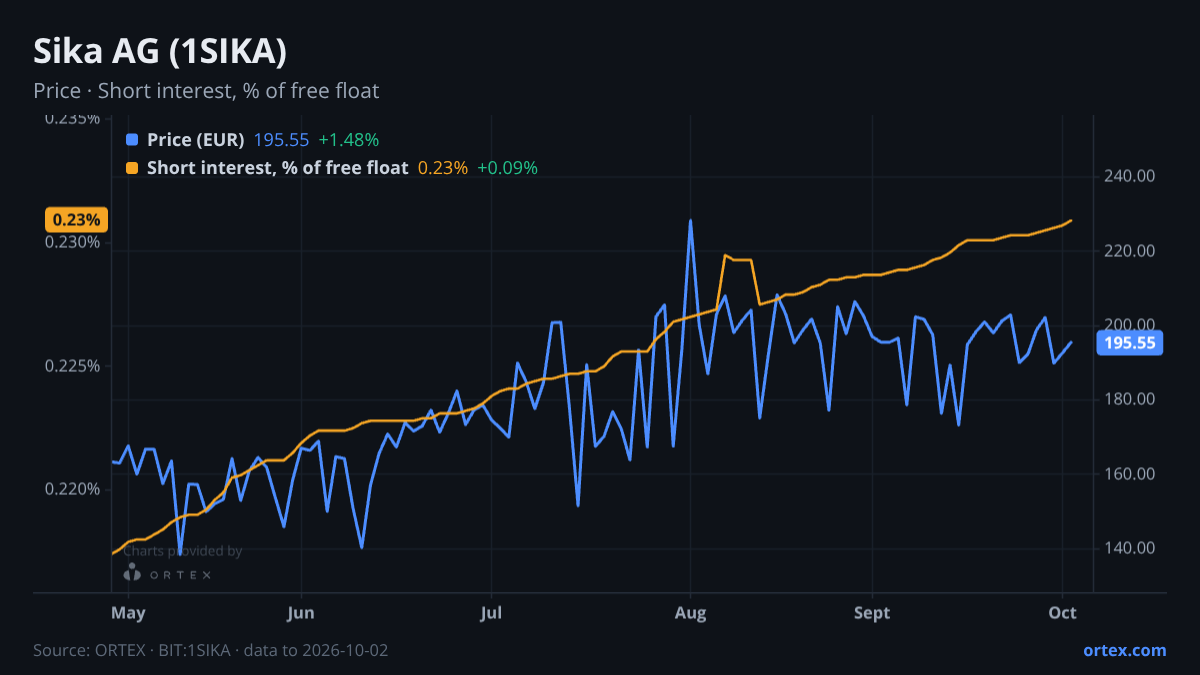Image resolution: width=1200 pixels, height=675 pixels.
Task: Click the Oct x-axis label
Action: (x=1062, y=611)
